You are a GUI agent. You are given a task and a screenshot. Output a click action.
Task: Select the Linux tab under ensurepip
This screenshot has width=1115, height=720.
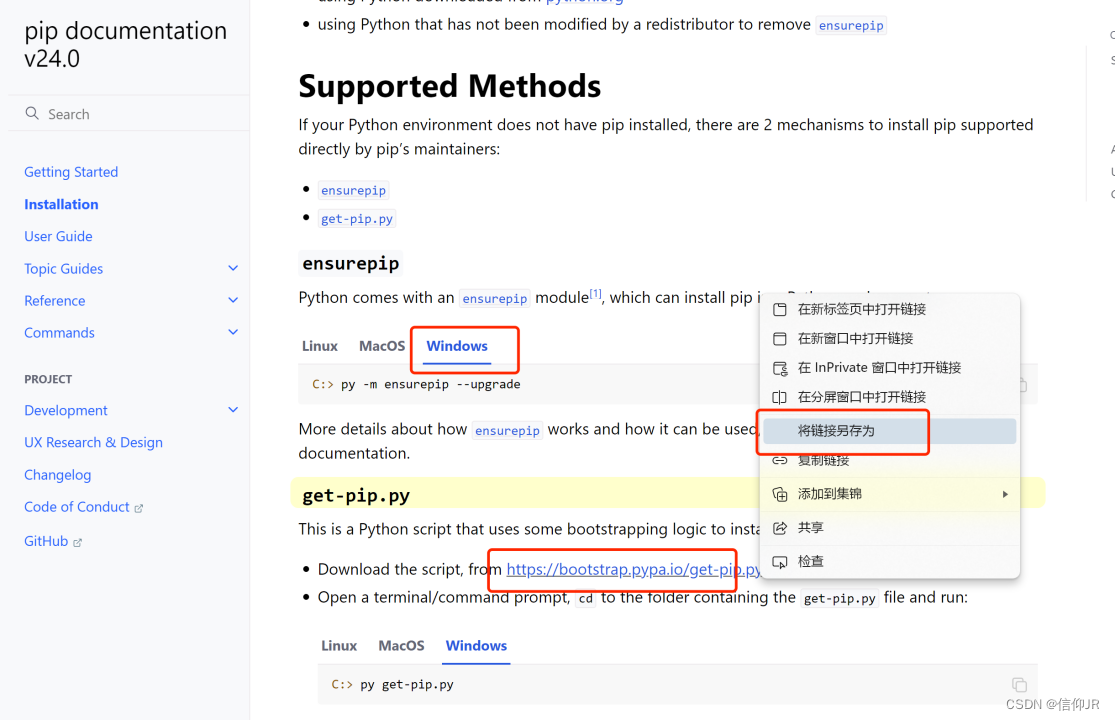(319, 346)
